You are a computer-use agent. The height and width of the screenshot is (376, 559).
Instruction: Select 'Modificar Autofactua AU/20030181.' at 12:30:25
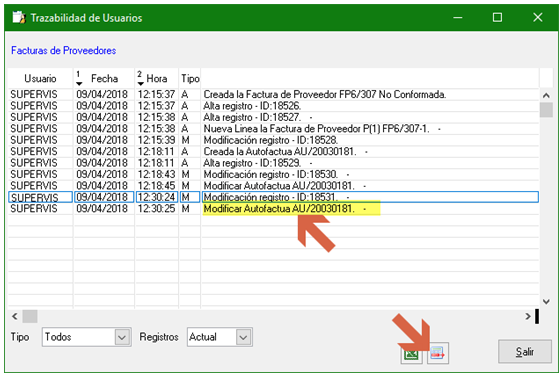coord(273,208)
